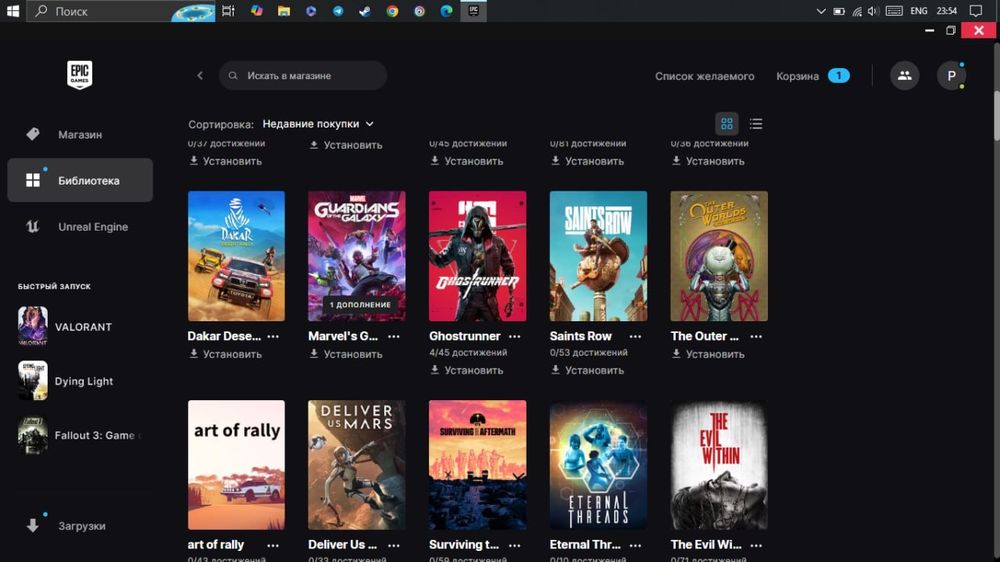The image size is (1000, 562).
Task: Open the Store (Магазин) section
Action: pos(80,135)
